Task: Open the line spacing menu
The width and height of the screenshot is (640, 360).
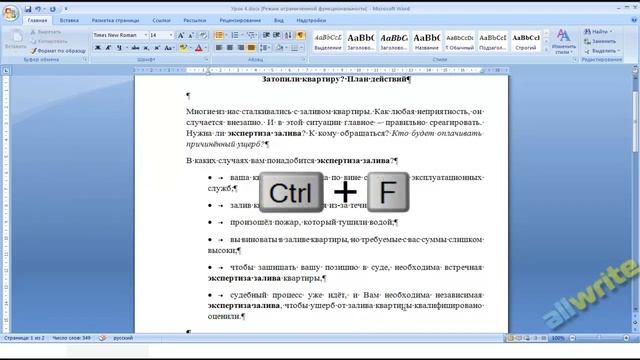Action: tap(265, 48)
